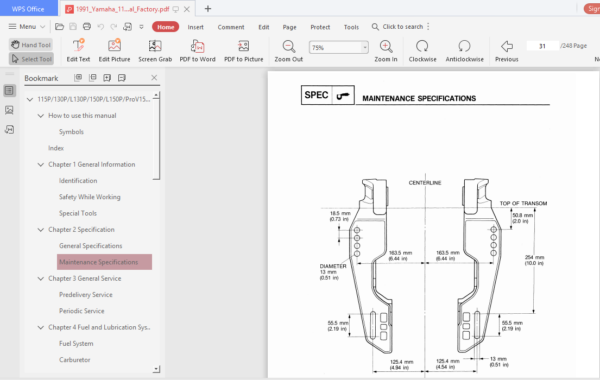
Task: Collapse the 115P/130P/L130P root bookmark
Action: point(30,99)
